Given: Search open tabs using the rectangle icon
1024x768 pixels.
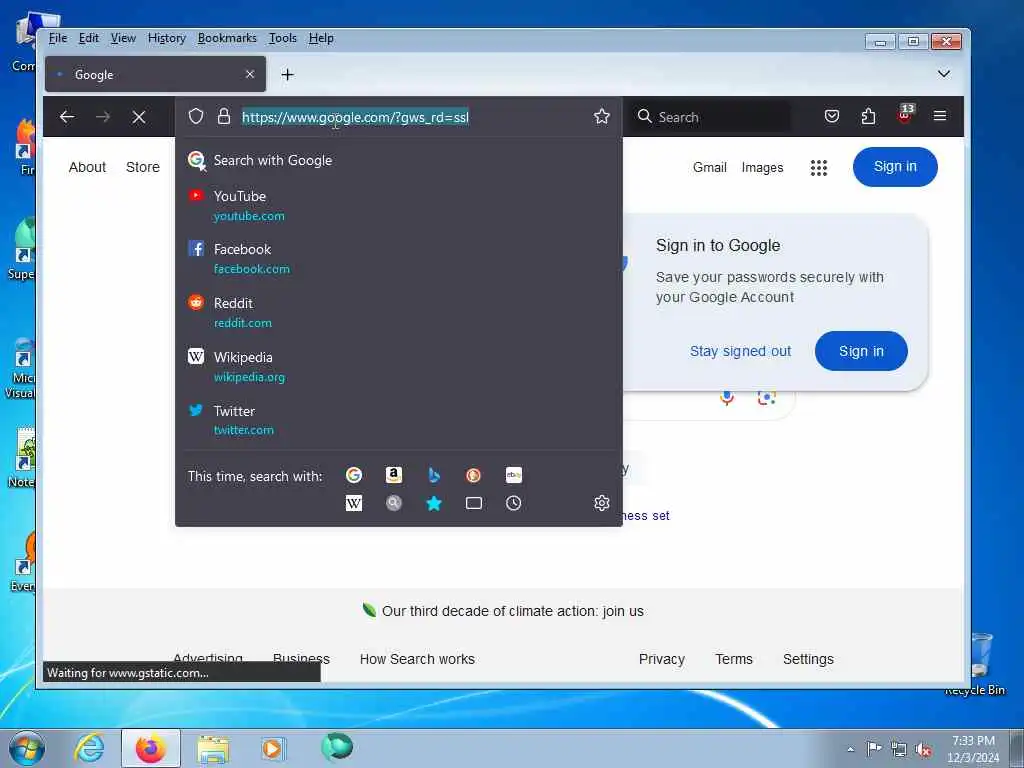Looking at the screenshot, I should tap(473, 503).
